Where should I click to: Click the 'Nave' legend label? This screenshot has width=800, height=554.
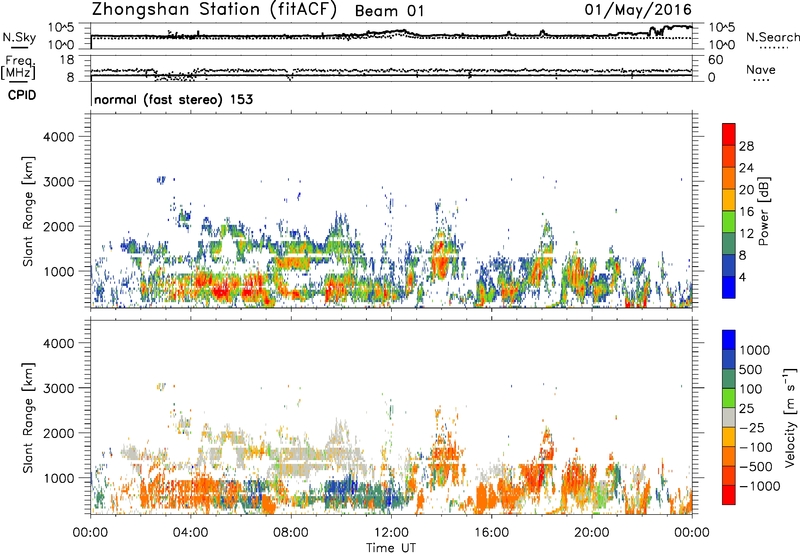(761, 69)
